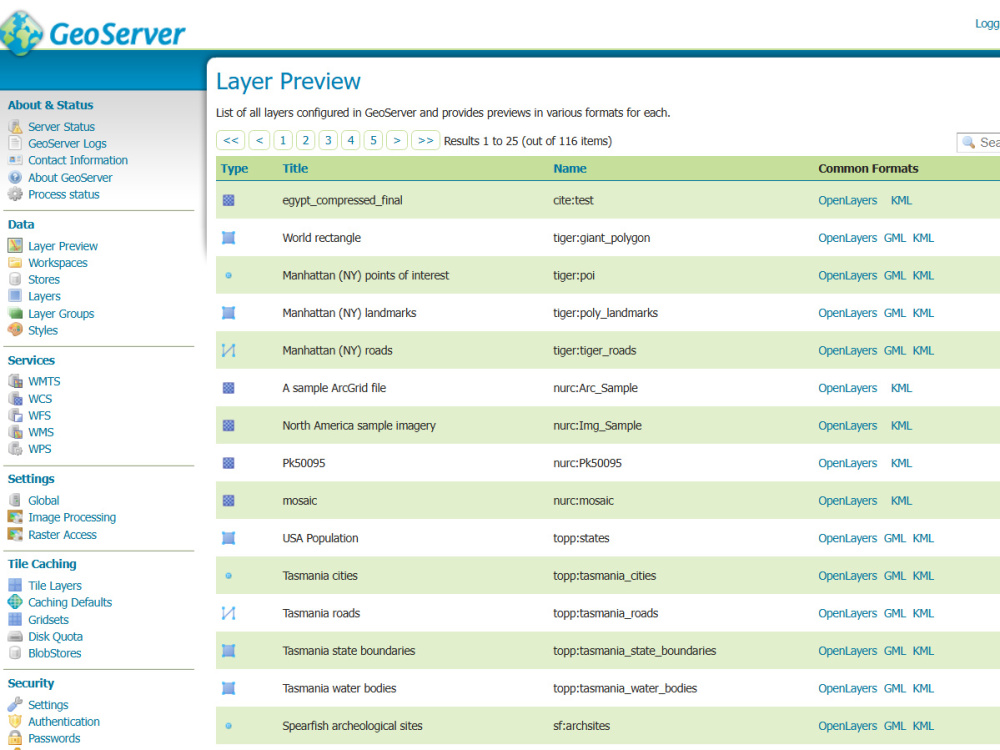This screenshot has width=1000, height=750.
Task: Open OpenLayers preview for cite:test
Action: pos(848,200)
